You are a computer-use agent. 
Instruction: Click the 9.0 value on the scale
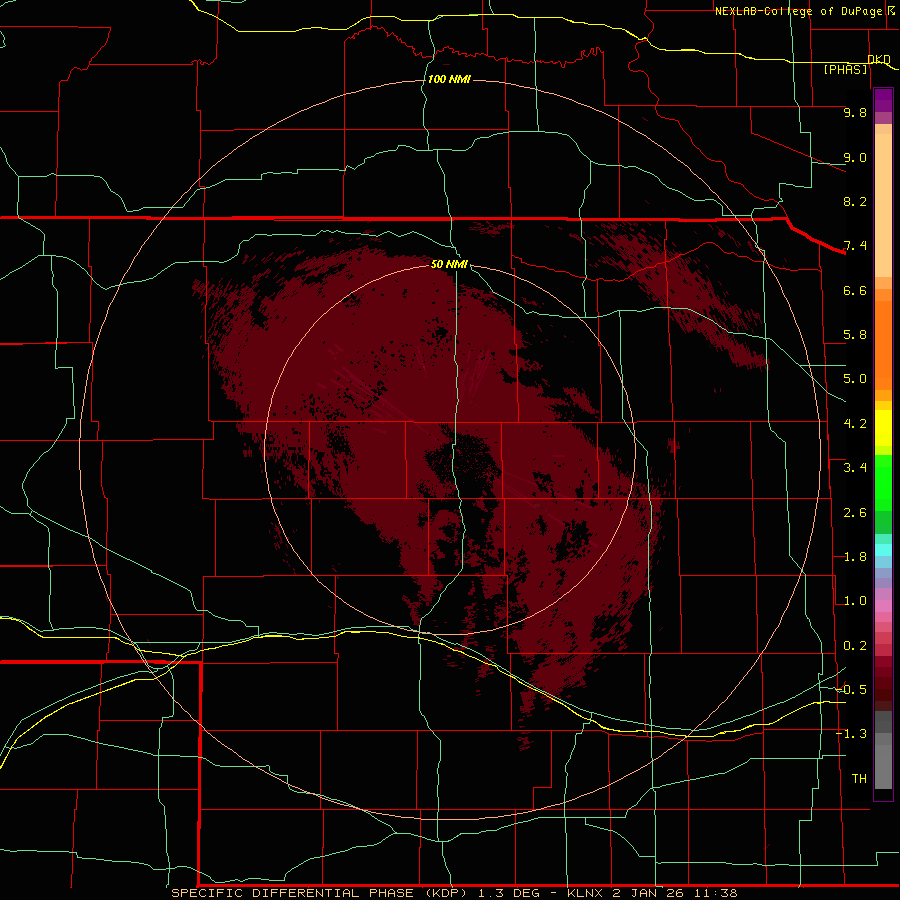click(855, 157)
